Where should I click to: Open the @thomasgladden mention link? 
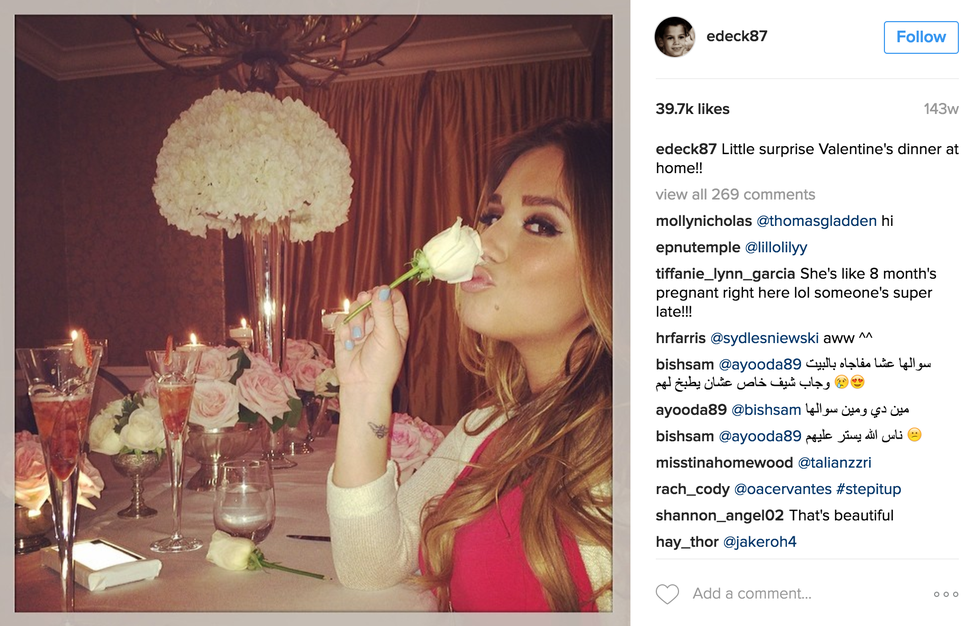pos(816,221)
